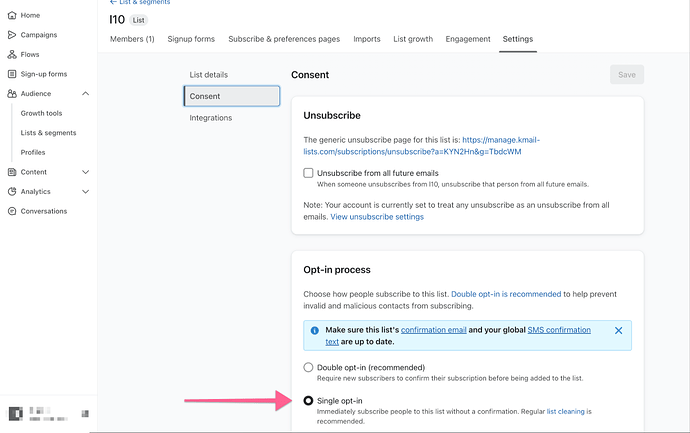
Task: Check Unsubscribe from all future emails
Action: point(309,173)
